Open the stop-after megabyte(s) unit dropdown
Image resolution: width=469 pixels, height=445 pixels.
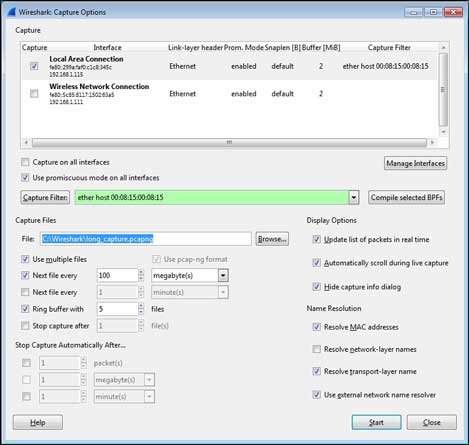coord(149,380)
